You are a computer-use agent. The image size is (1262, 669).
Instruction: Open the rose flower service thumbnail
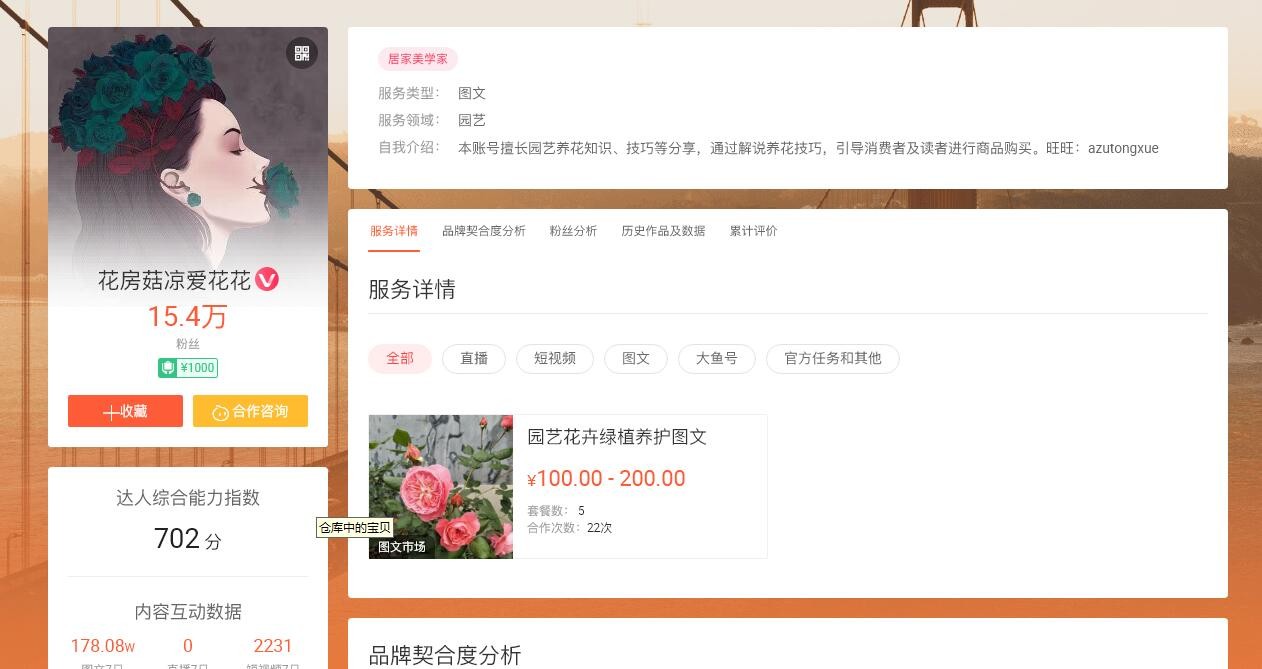[x=441, y=487]
